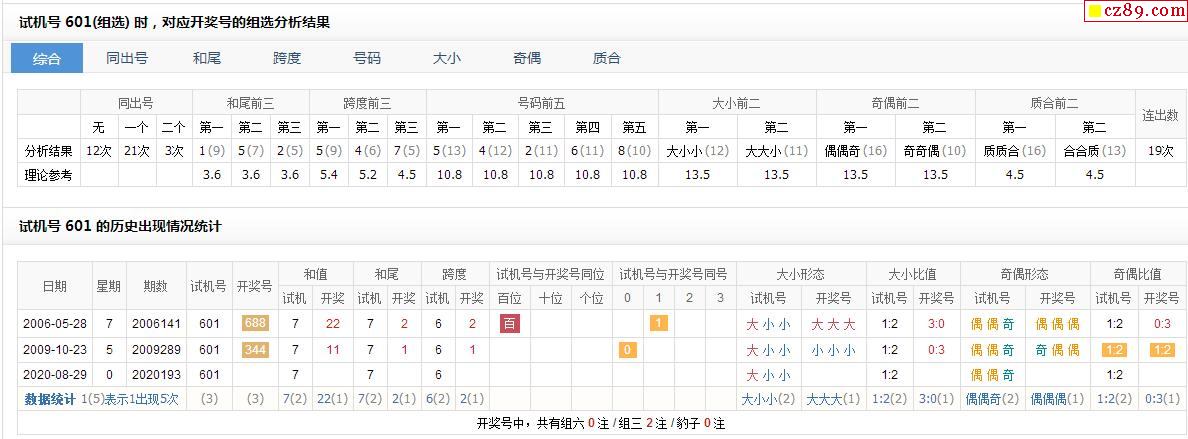Click the 4(12) second number result
This screenshot has width=1188, height=439.
(x=495, y=151)
